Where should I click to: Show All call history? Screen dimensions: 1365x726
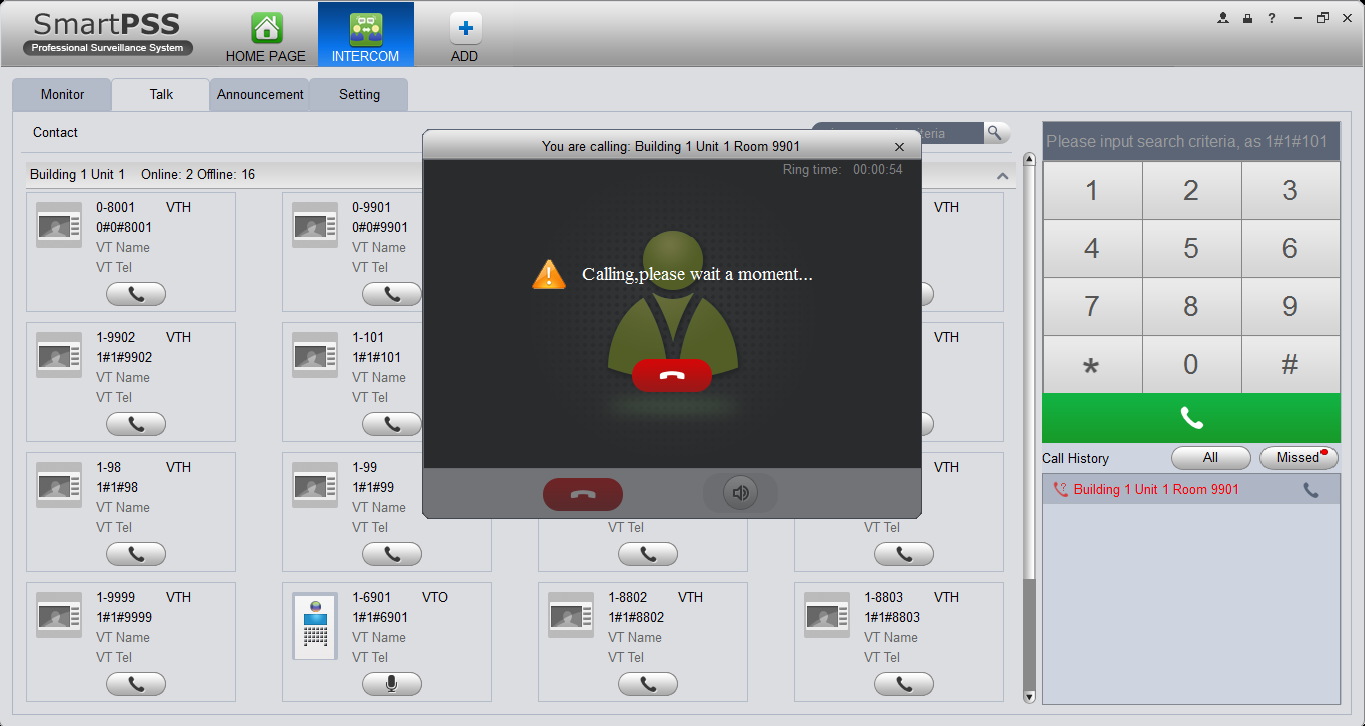[1211, 458]
